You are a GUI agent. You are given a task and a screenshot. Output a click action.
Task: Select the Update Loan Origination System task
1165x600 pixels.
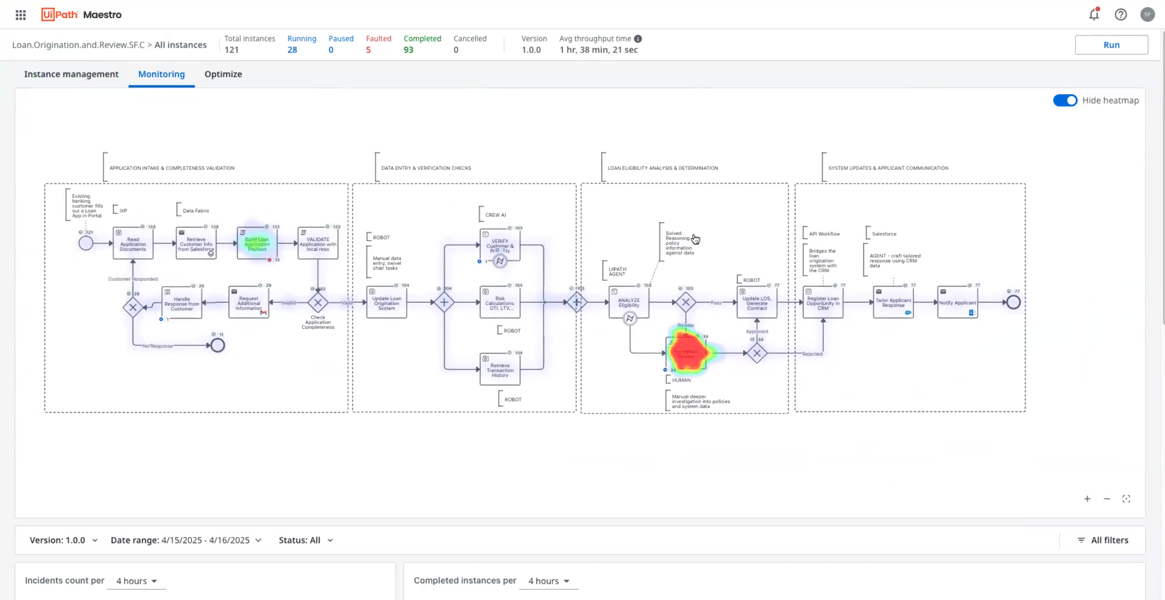(x=386, y=302)
